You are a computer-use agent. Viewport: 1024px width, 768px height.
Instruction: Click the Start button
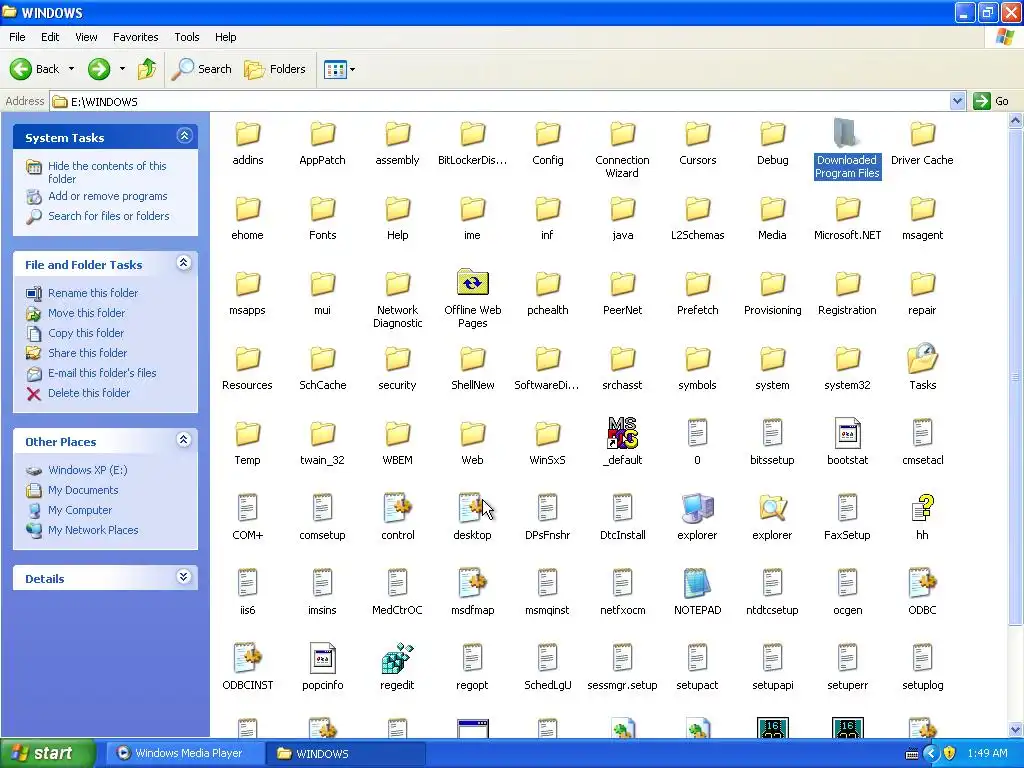[x=47, y=753]
